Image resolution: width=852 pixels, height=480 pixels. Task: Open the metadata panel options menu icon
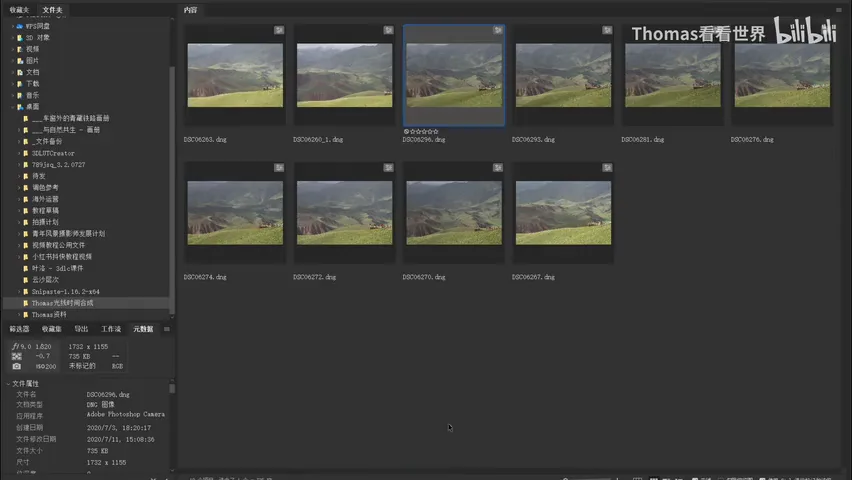(x=167, y=329)
